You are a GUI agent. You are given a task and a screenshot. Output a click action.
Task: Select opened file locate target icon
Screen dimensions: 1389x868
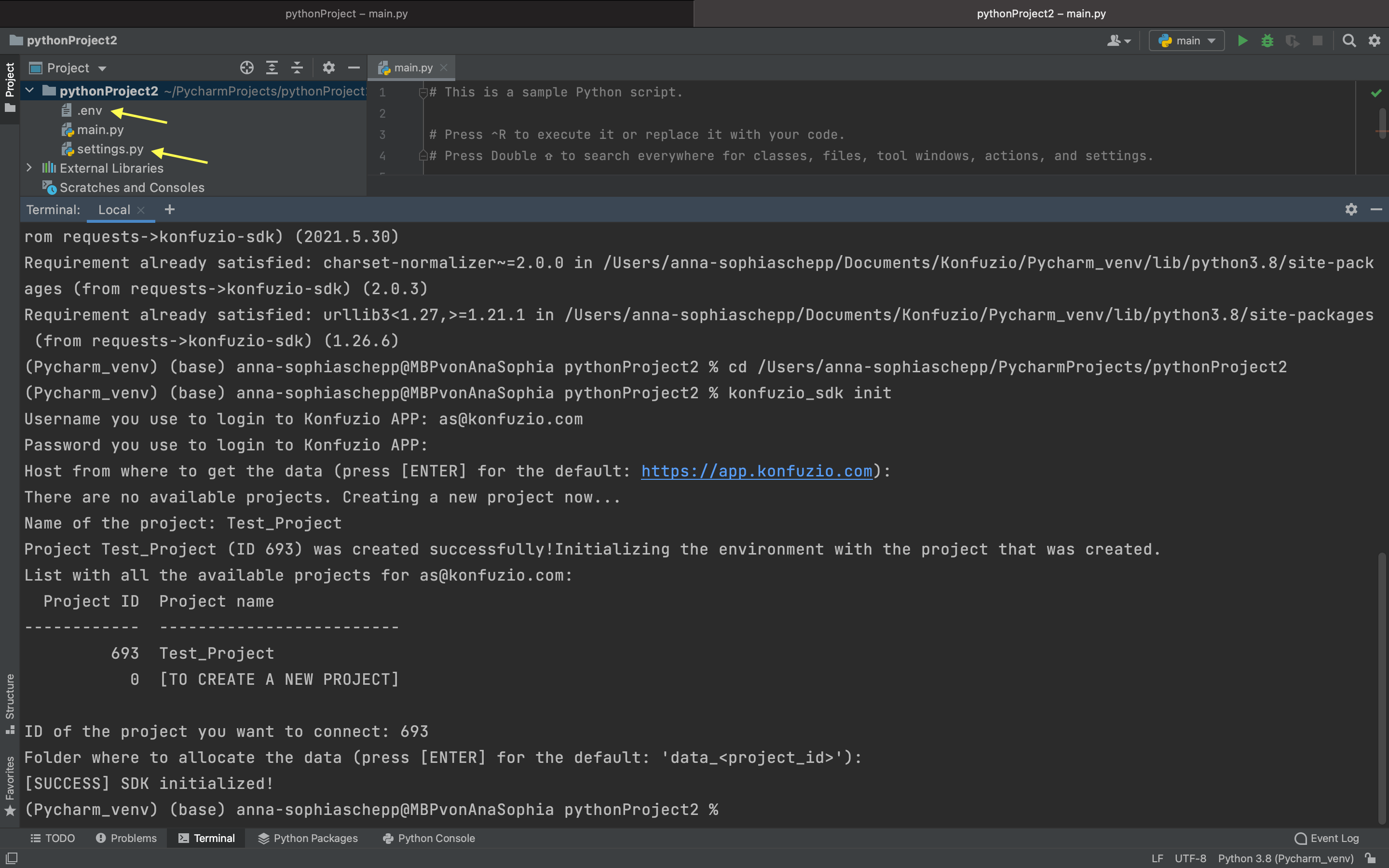click(247, 68)
